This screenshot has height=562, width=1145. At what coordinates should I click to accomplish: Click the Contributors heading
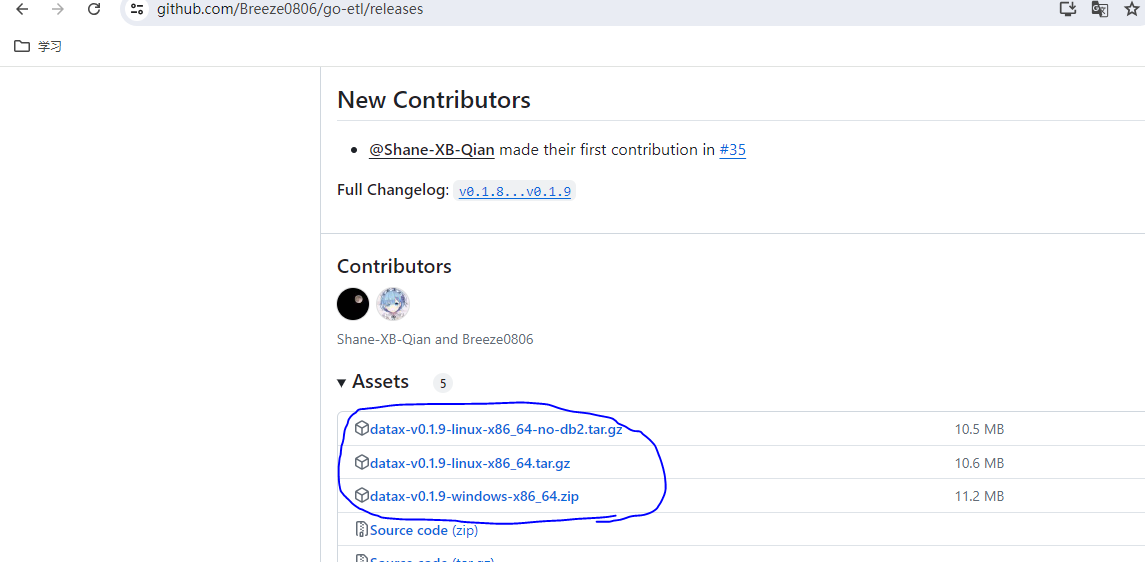coord(394,266)
